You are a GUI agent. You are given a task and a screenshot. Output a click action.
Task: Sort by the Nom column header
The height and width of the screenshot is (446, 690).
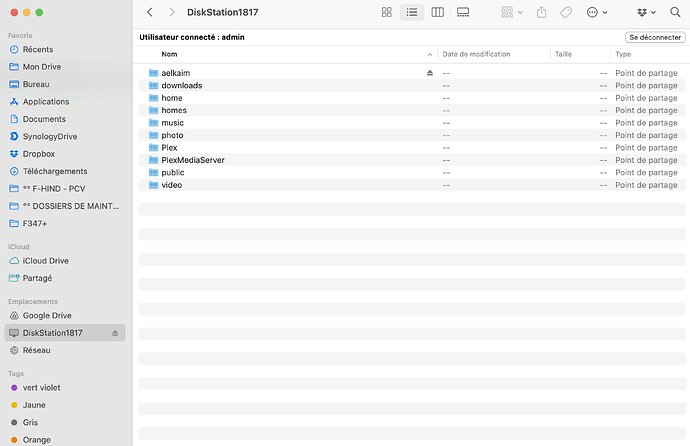tap(169, 54)
